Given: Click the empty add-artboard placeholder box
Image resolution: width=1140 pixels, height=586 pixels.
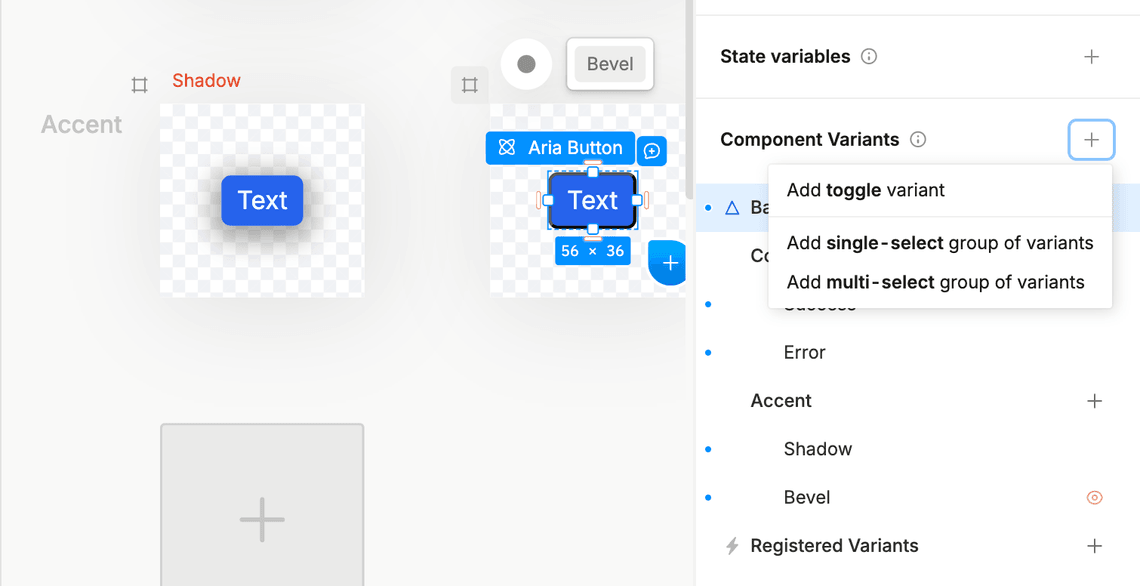Looking at the screenshot, I should (x=262, y=505).
